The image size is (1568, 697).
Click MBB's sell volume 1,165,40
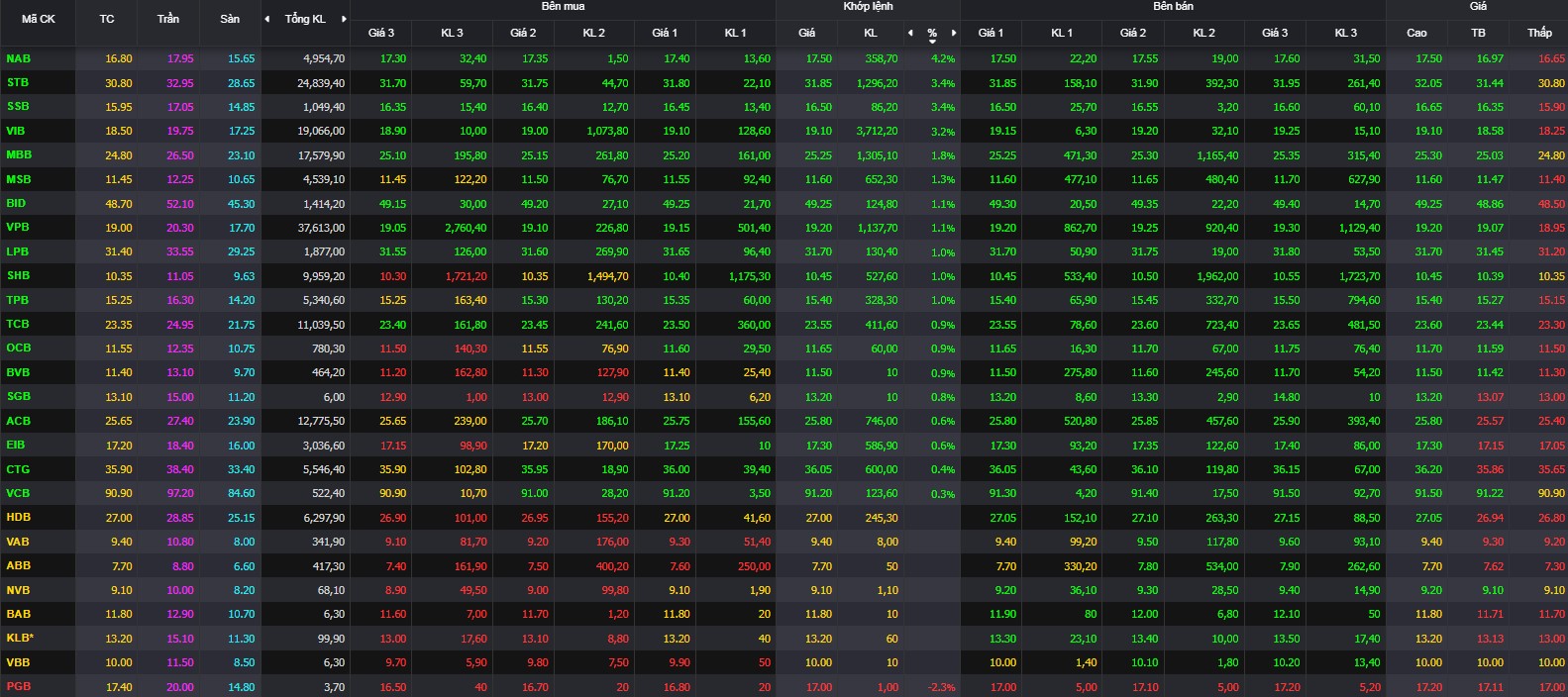1217,155
